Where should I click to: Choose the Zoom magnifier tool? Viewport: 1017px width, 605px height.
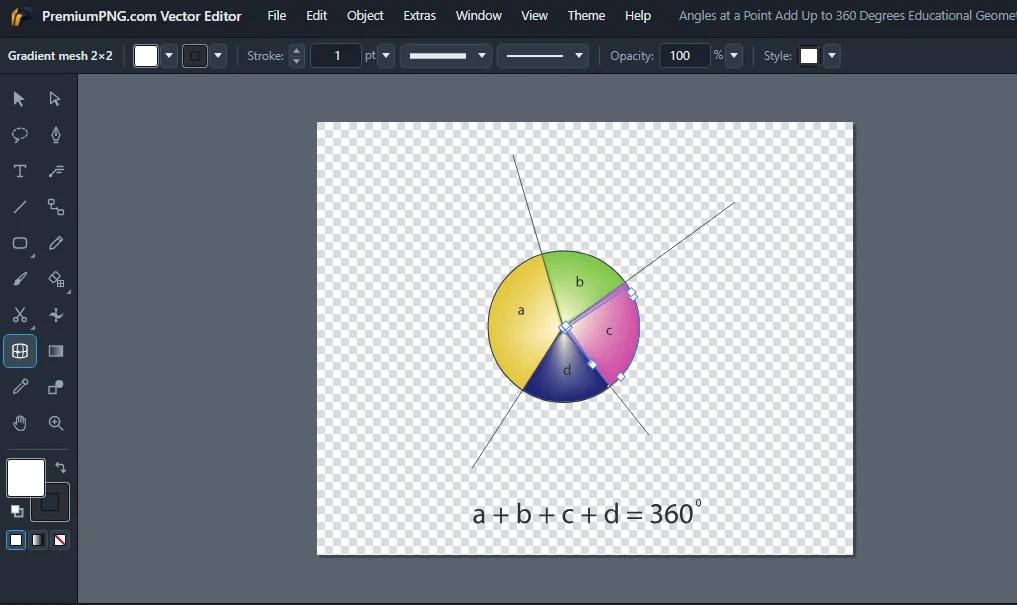coord(56,423)
